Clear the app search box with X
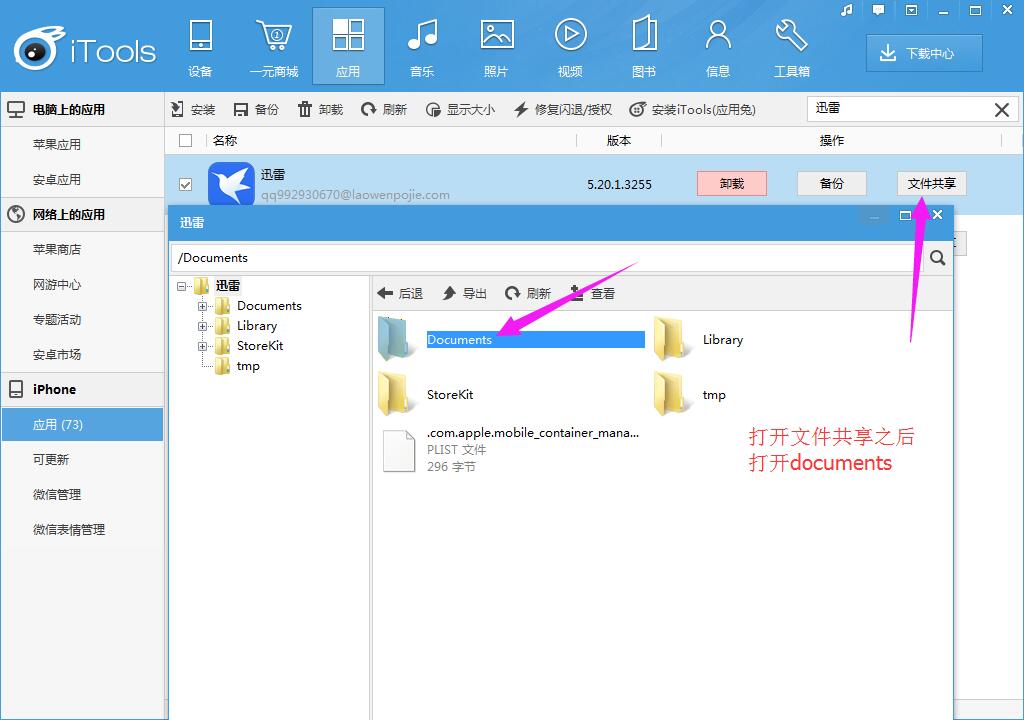Screen dimensions: 1024x720 pos(1002,110)
